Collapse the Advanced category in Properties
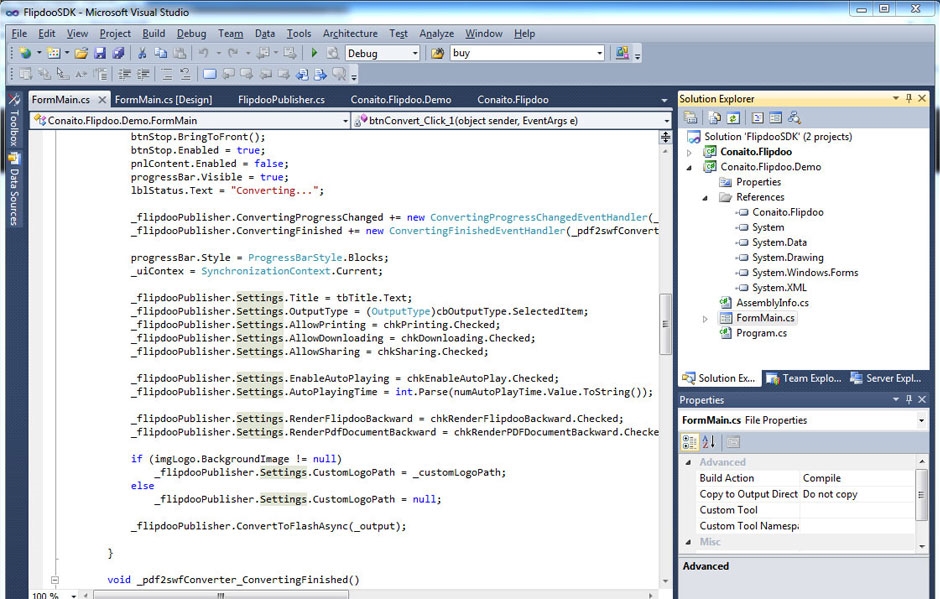 [x=689, y=462]
